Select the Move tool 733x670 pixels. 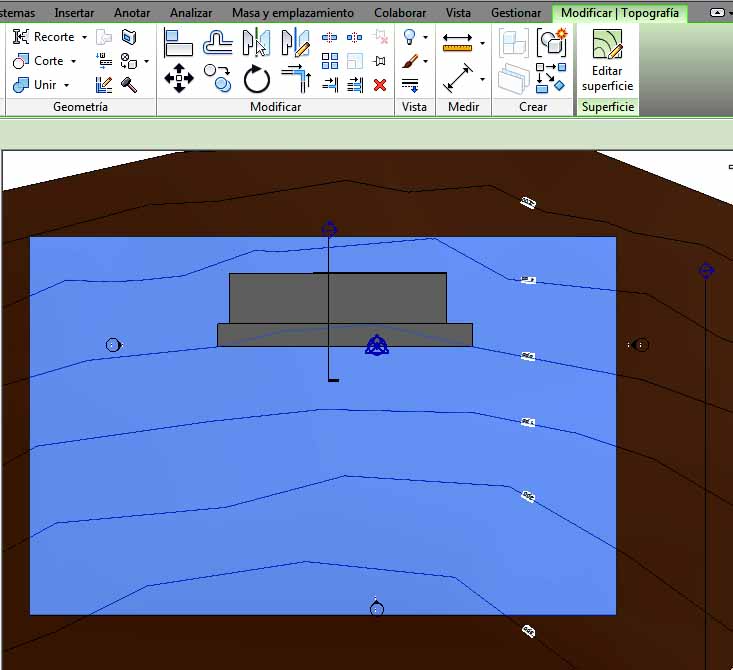click(179, 78)
